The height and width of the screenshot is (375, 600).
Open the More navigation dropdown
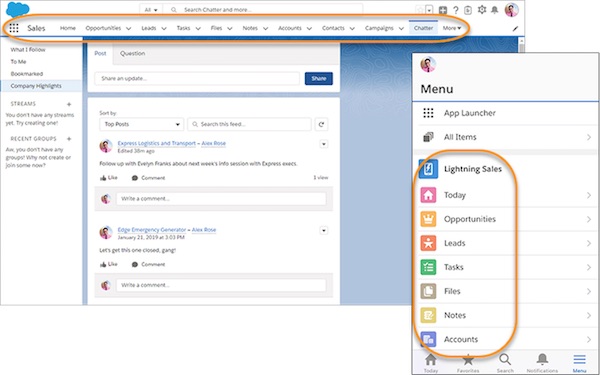click(x=452, y=28)
